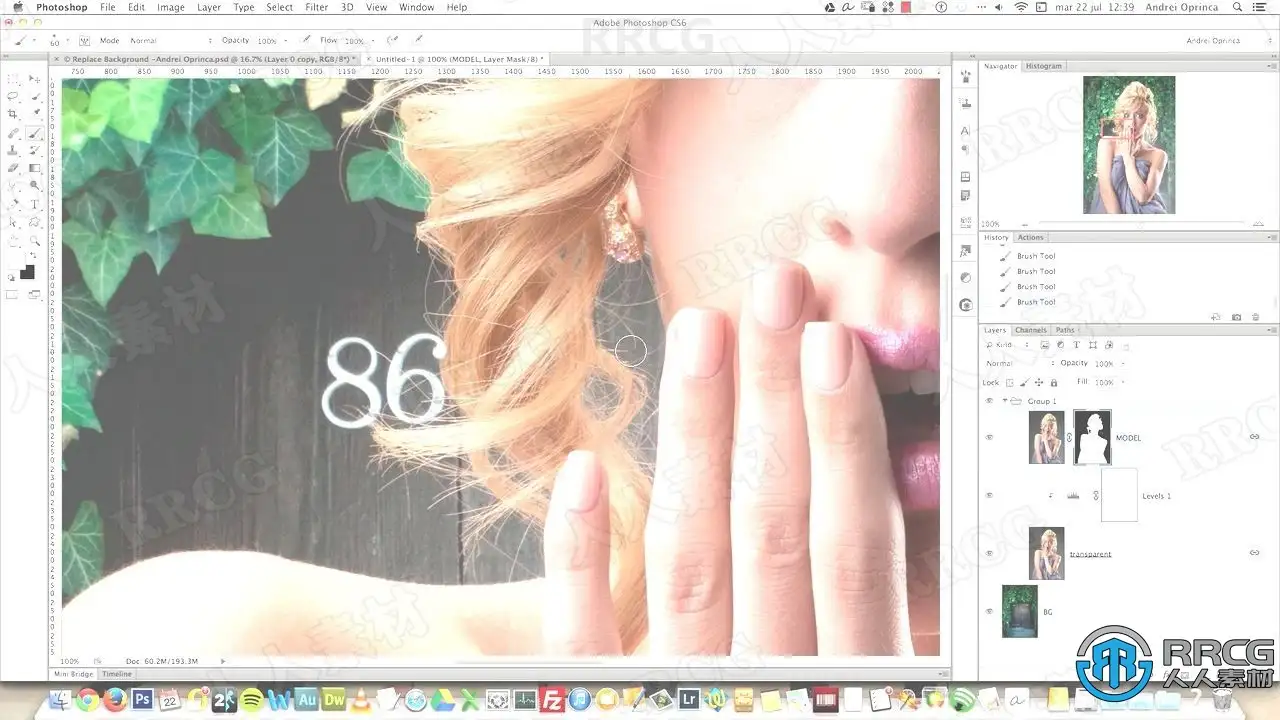Open Photoshop from the Dock
The width and height of the screenshot is (1280, 720).
tap(142, 699)
